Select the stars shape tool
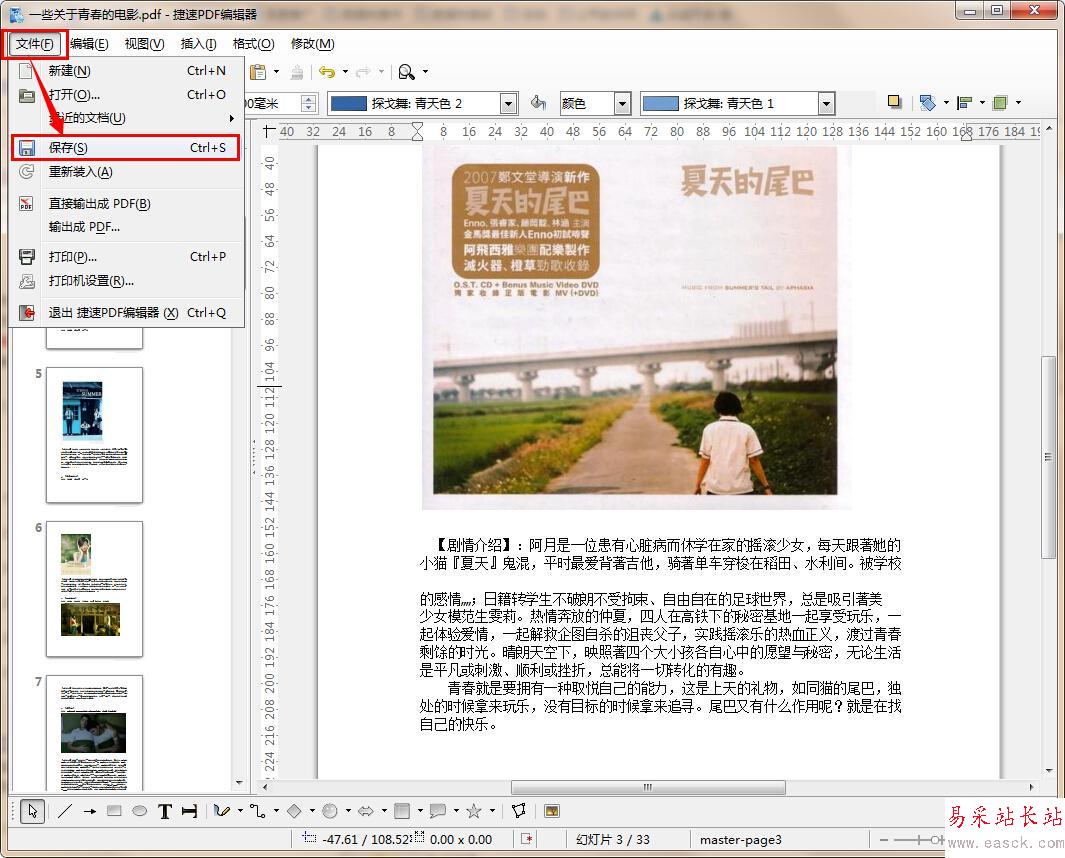The image size is (1065, 858). (473, 811)
